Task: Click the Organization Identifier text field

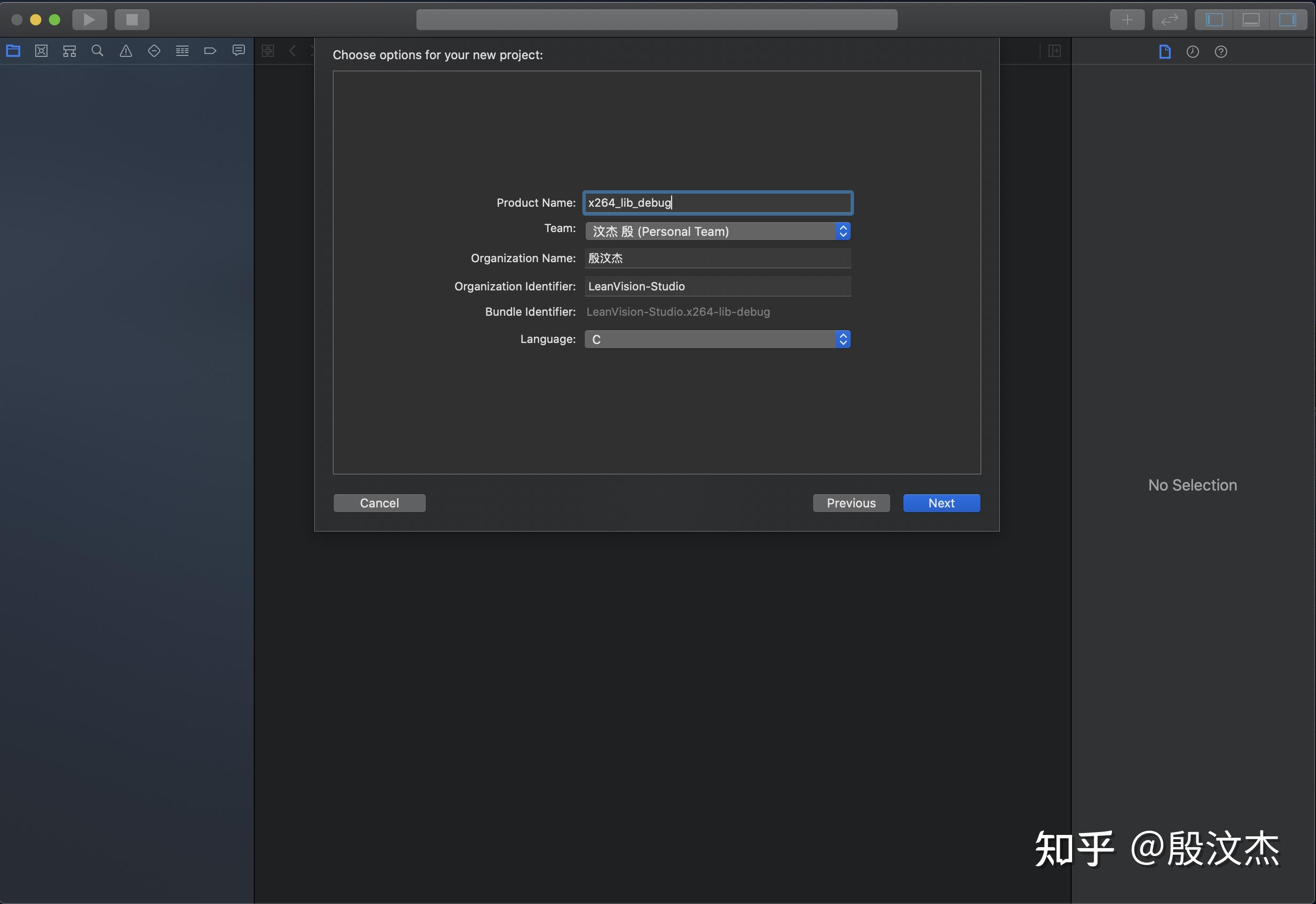Action: click(717, 286)
